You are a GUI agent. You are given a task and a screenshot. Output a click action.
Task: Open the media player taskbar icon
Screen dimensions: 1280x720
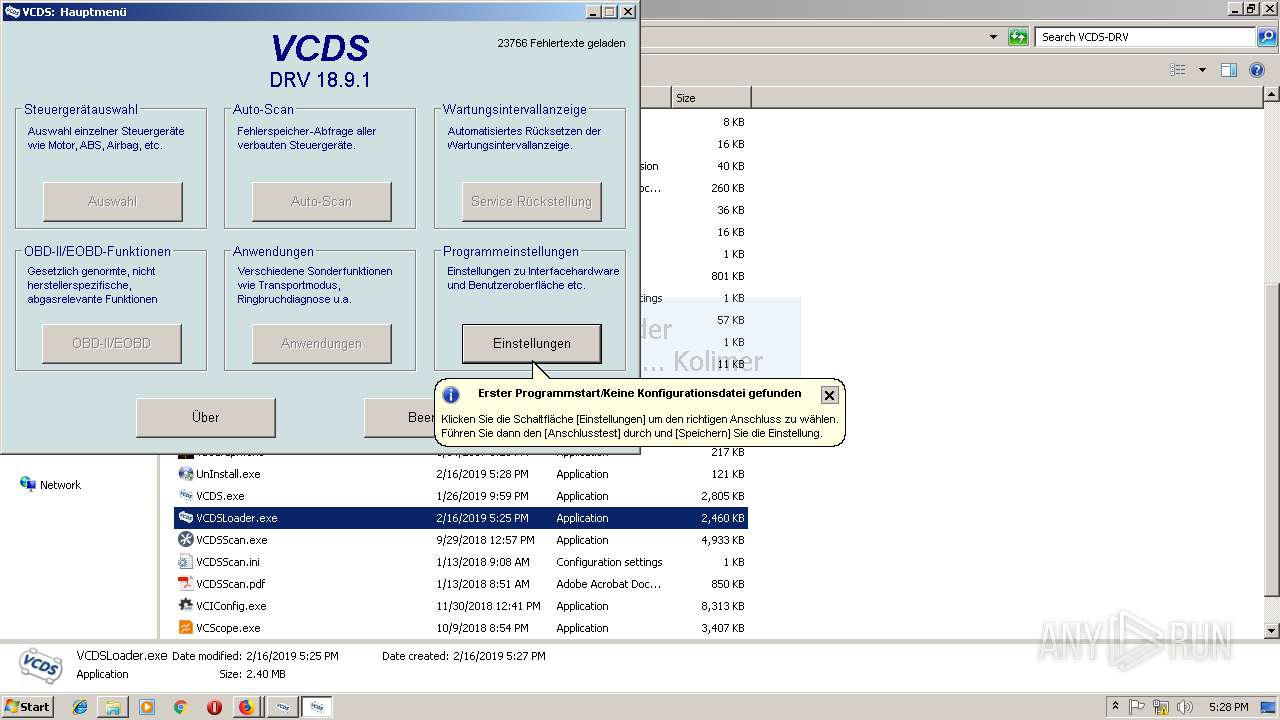pyautogui.click(x=147, y=707)
